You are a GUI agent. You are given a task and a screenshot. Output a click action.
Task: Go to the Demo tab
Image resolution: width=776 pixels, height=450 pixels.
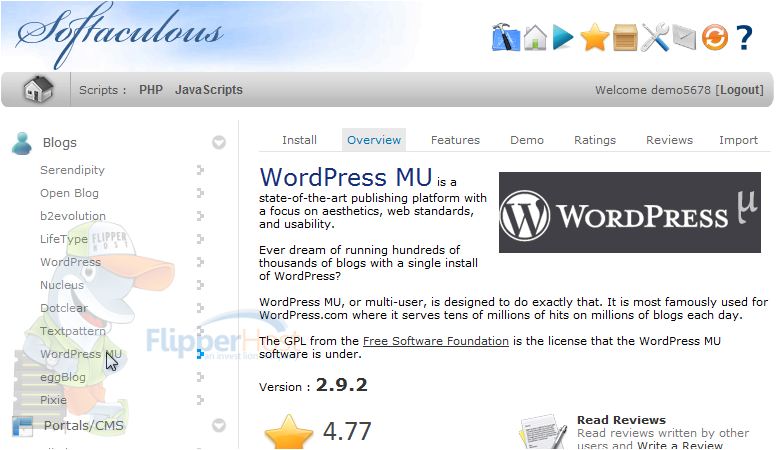pos(527,140)
